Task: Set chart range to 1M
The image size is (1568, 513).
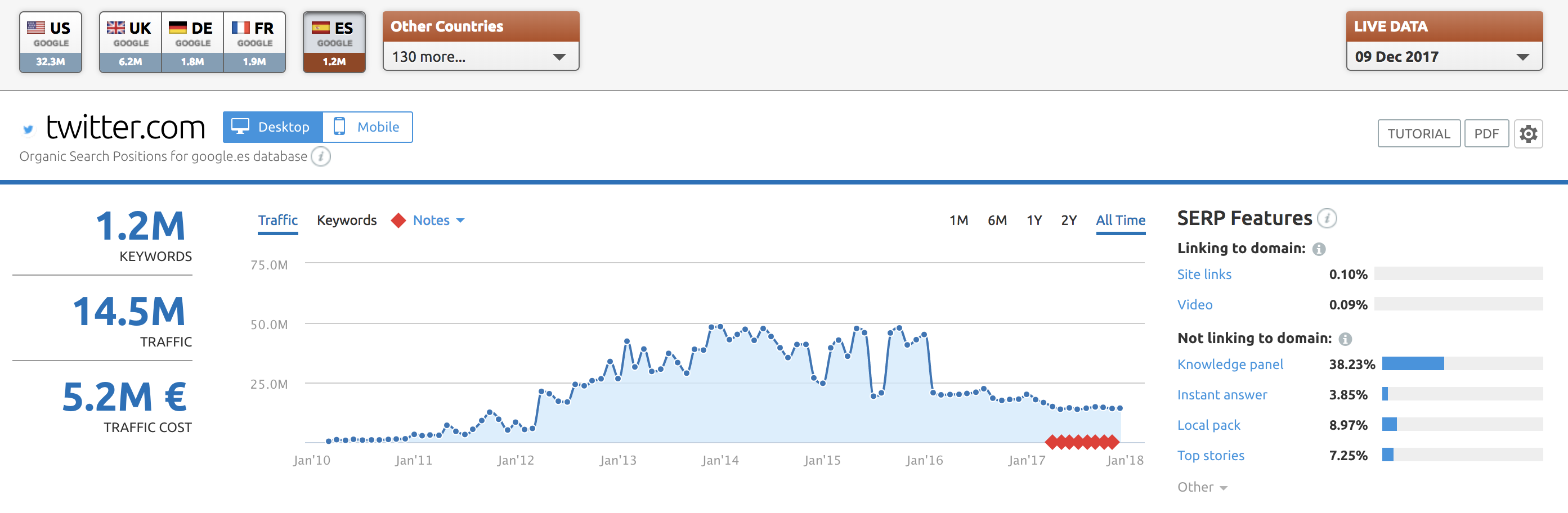Action: click(x=958, y=220)
